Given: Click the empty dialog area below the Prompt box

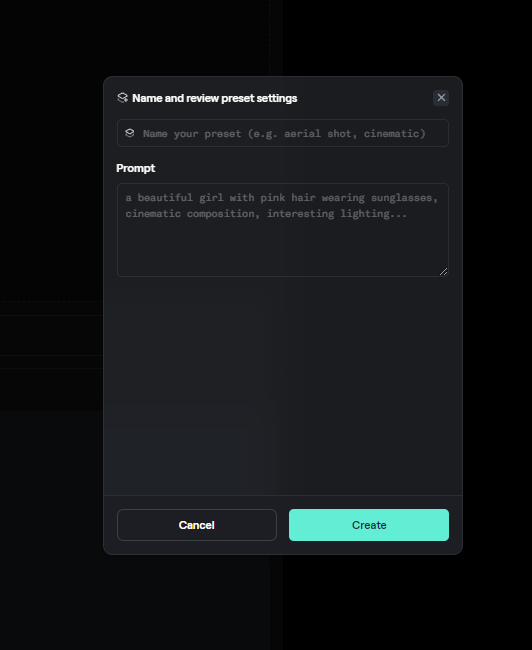Looking at the screenshot, I should point(283,386).
